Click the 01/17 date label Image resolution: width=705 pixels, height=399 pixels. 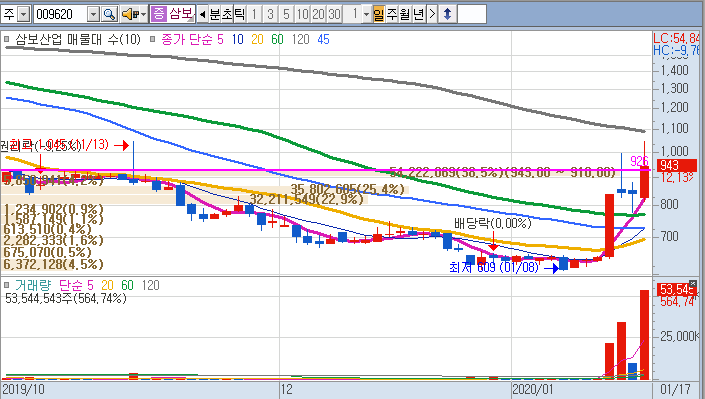pyautogui.click(x=675, y=389)
